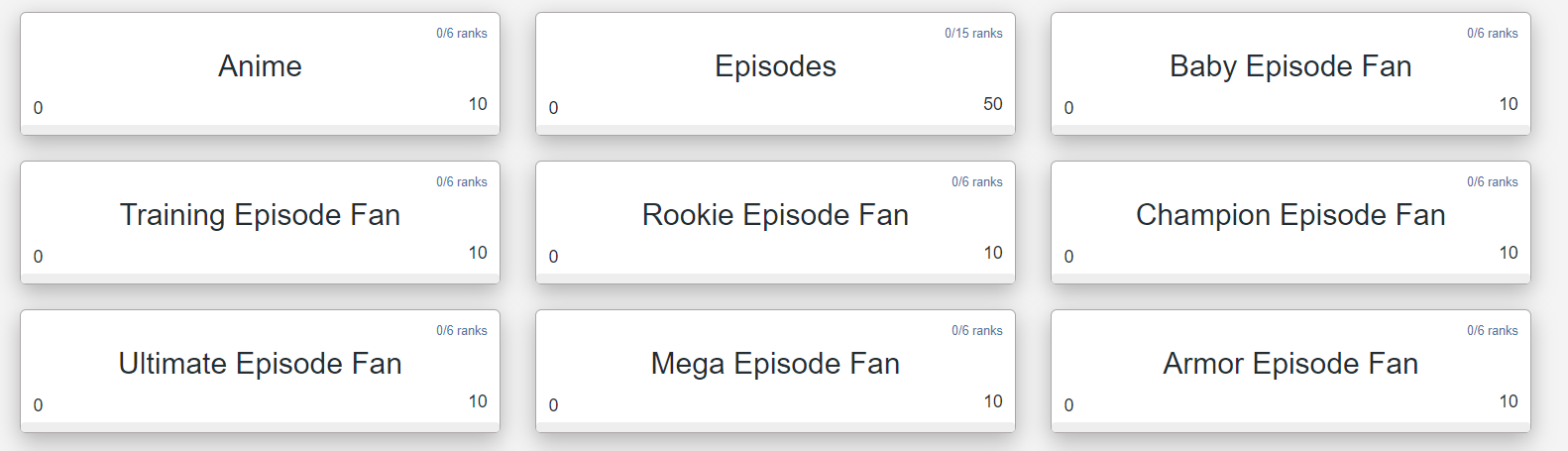Select the Baby Episode Fan title
The width and height of the screenshot is (1568, 451).
click(1290, 66)
